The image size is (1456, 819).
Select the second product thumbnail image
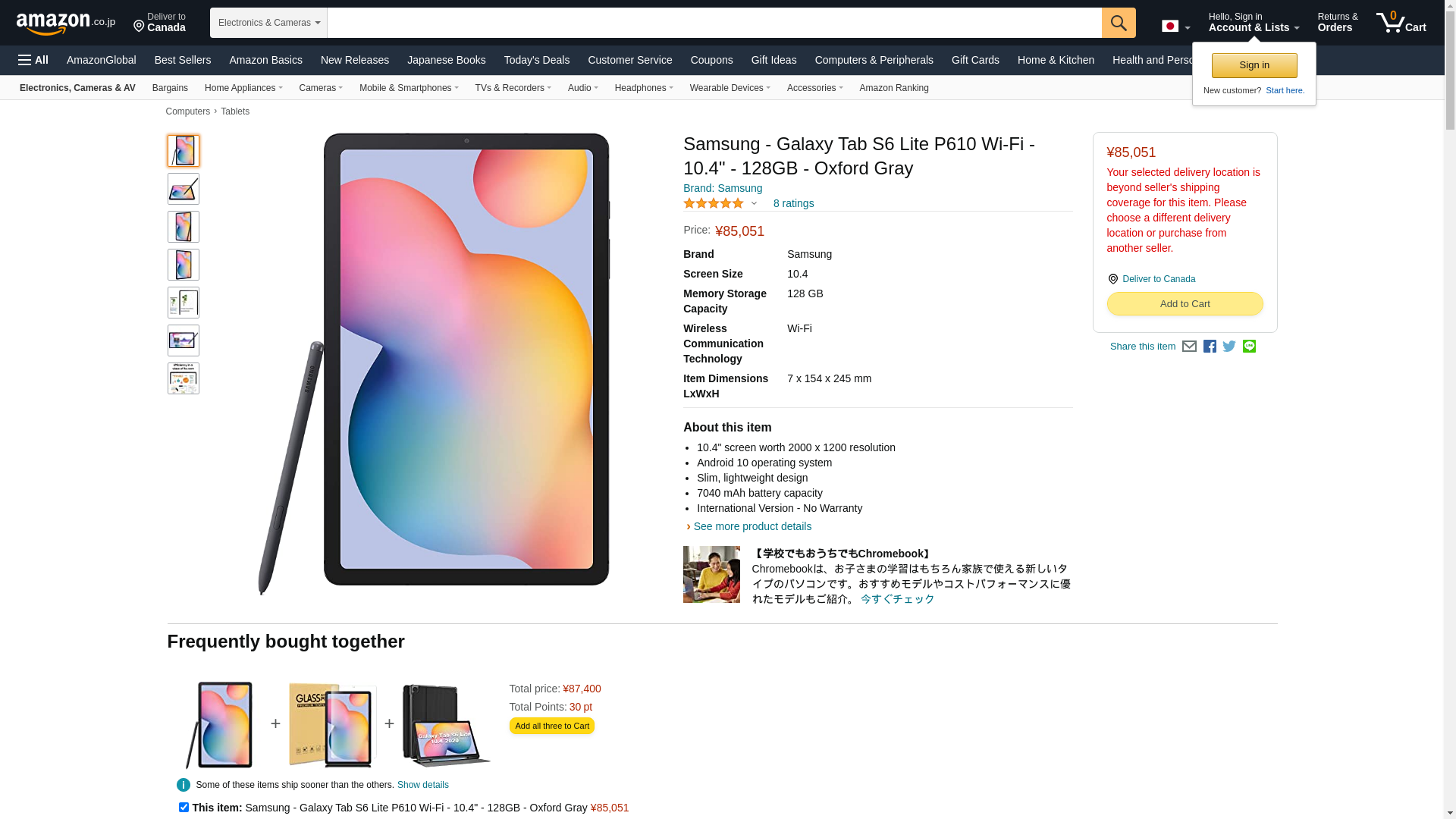184,189
